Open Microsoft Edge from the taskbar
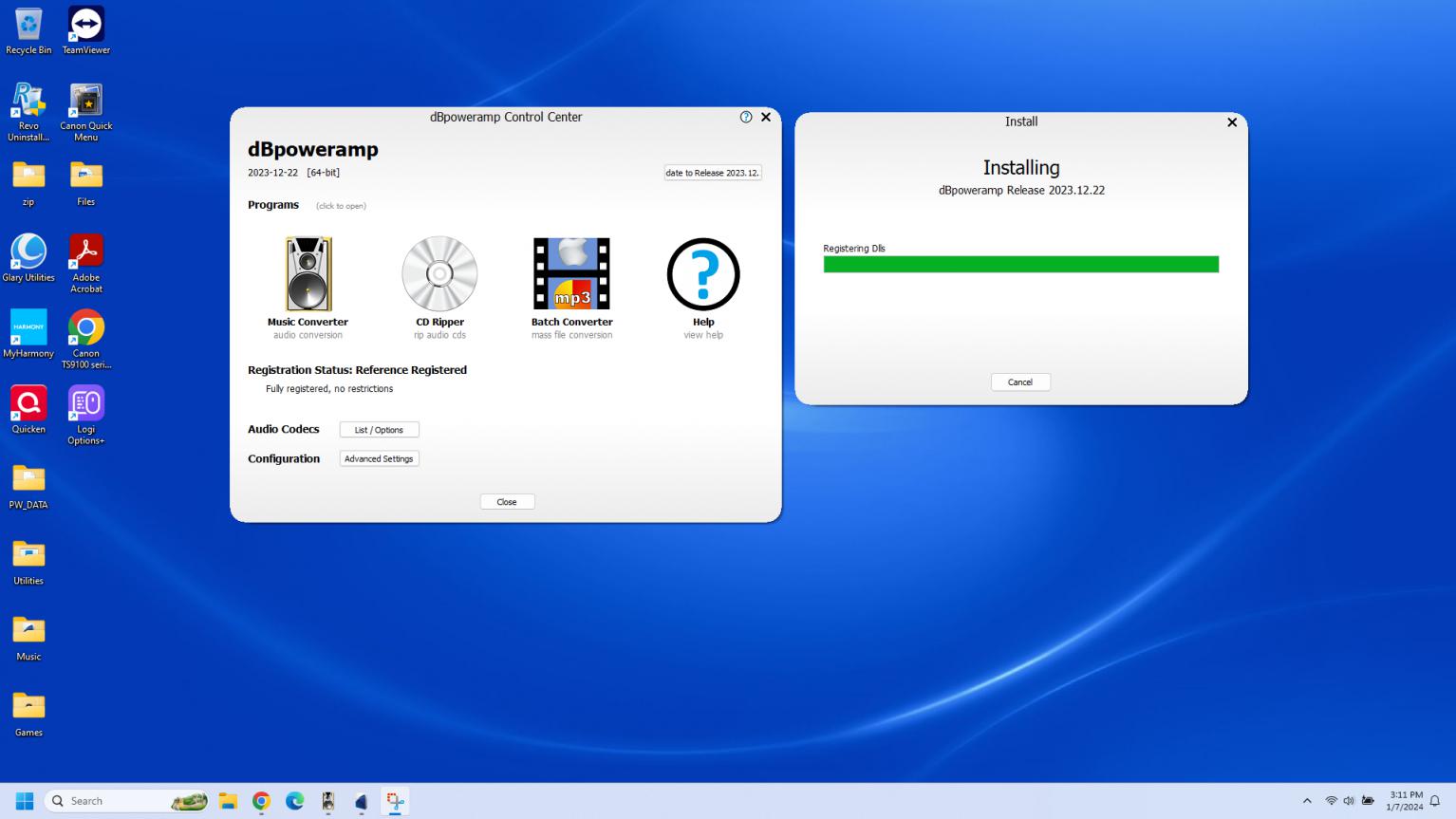The height and width of the screenshot is (819, 1456). click(x=295, y=801)
